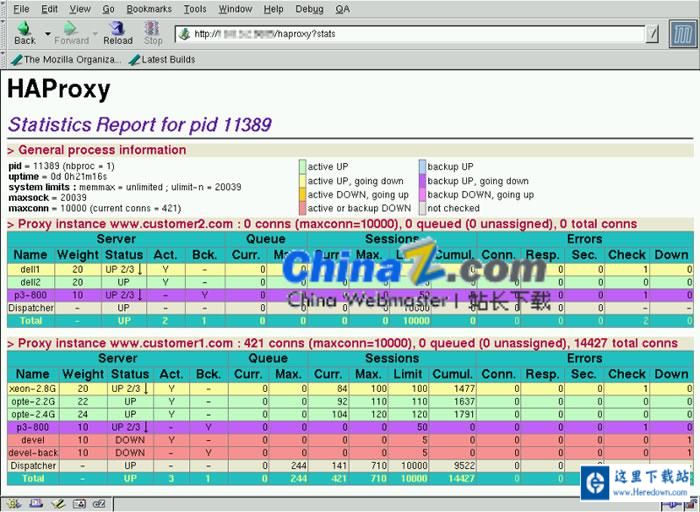Image resolution: width=700 pixels, height=512 pixels.
Task: Open Navigator from status bar icon
Action: (x=13, y=504)
